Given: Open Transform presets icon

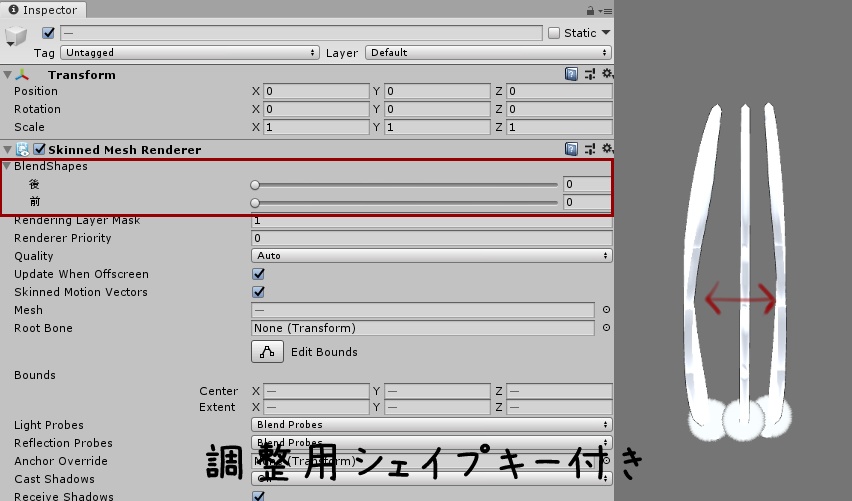Looking at the screenshot, I should (x=590, y=74).
